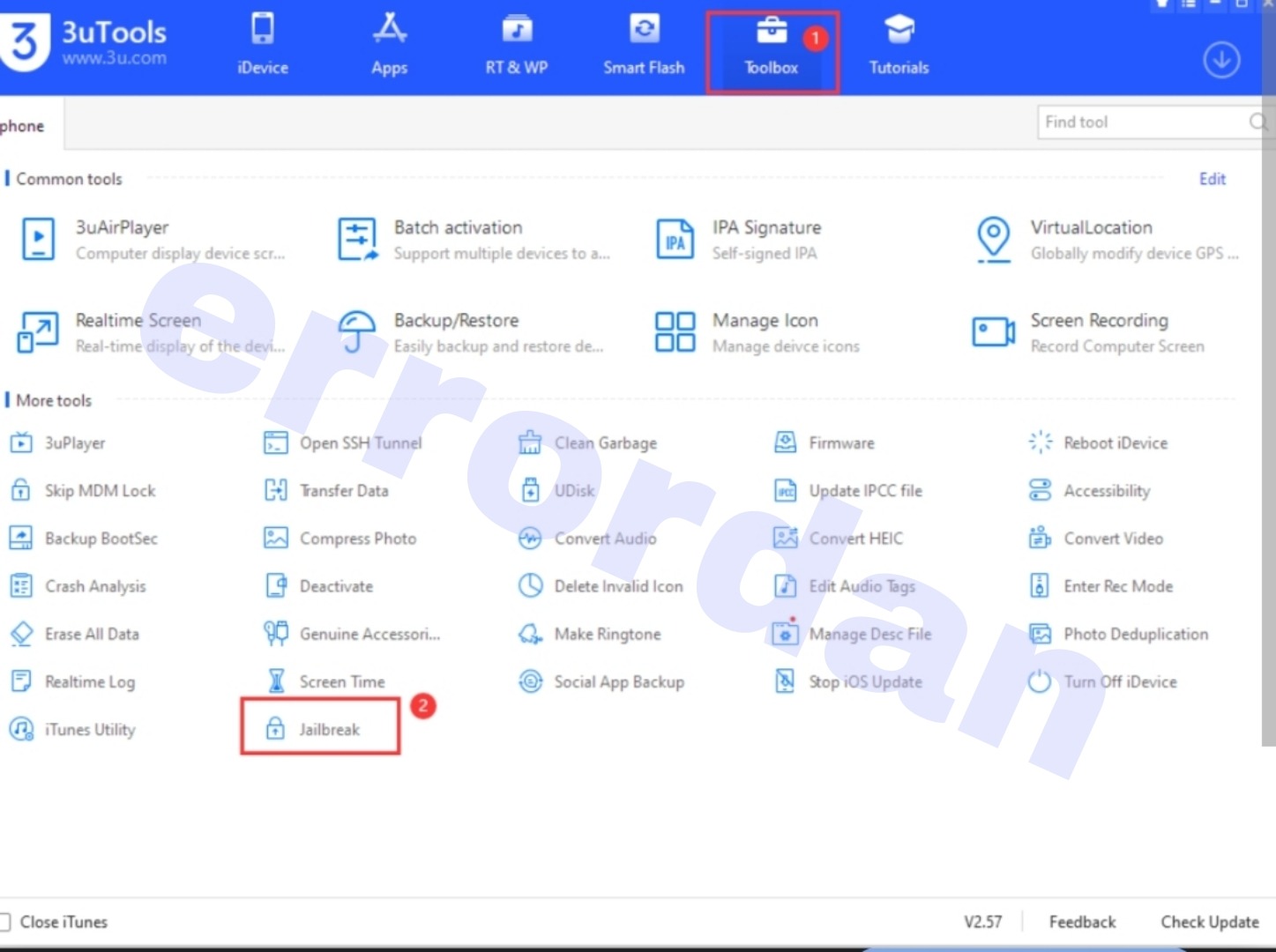Open the RT & WP tab

[x=517, y=44]
